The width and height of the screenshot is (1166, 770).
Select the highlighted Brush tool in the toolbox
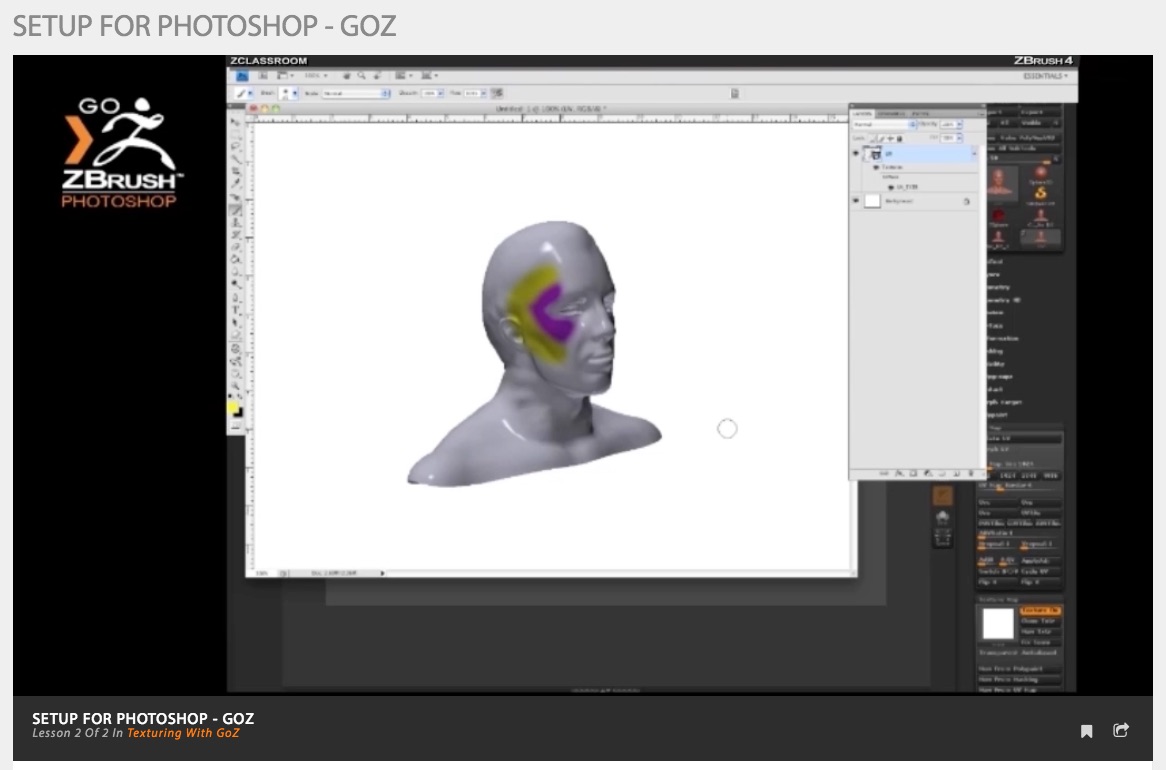point(236,211)
